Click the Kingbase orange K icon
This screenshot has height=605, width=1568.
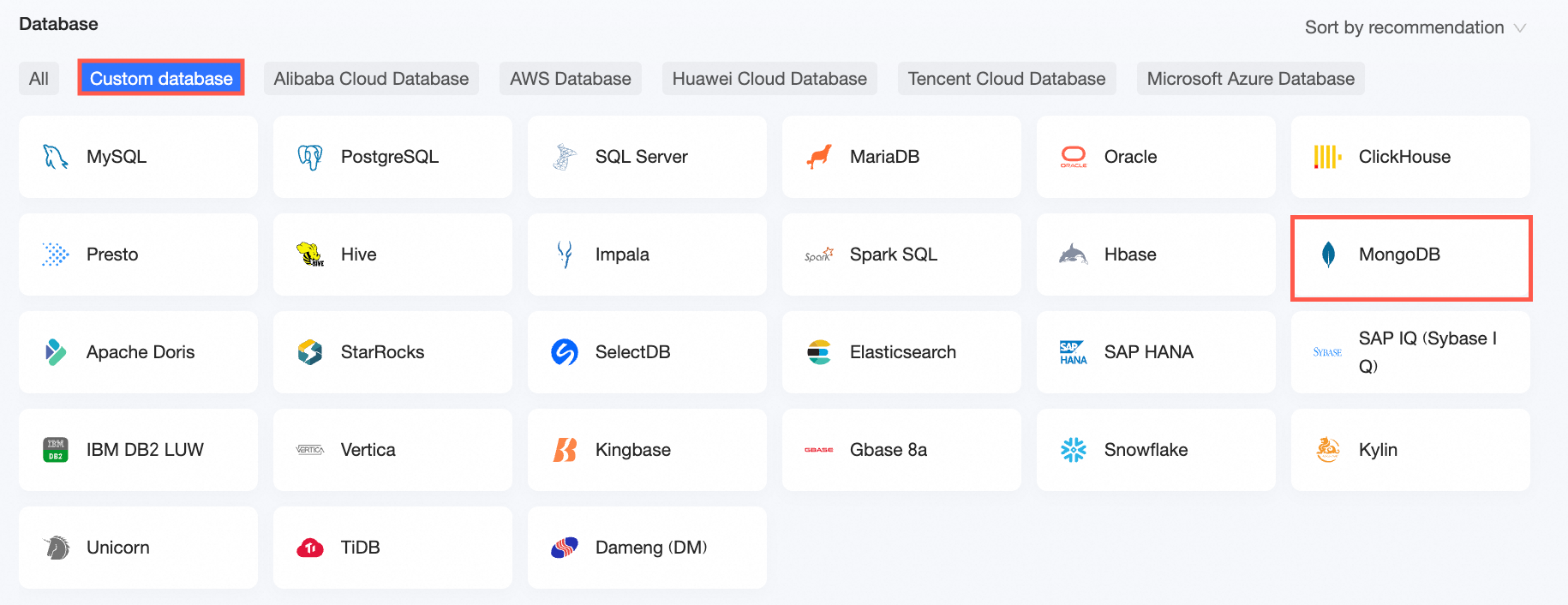click(565, 450)
